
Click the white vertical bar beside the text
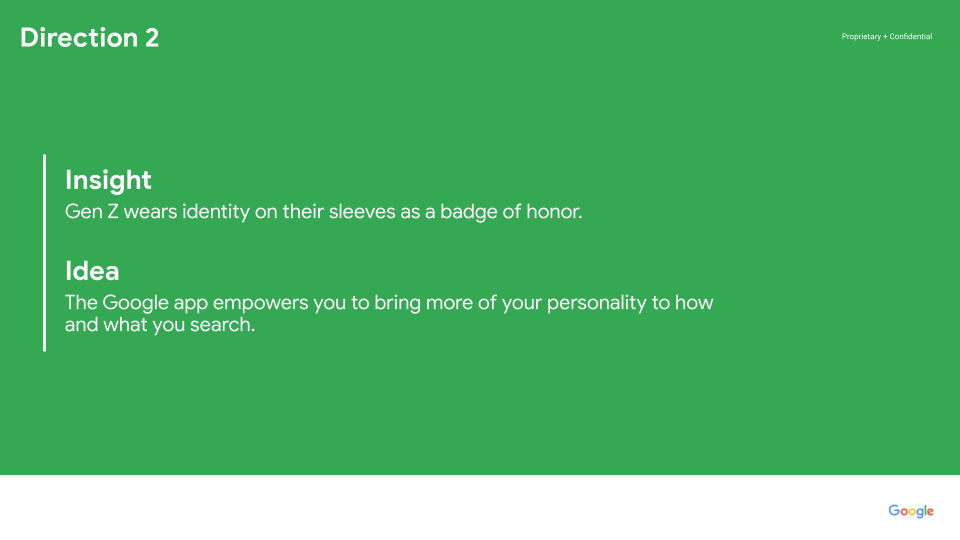point(45,253)
